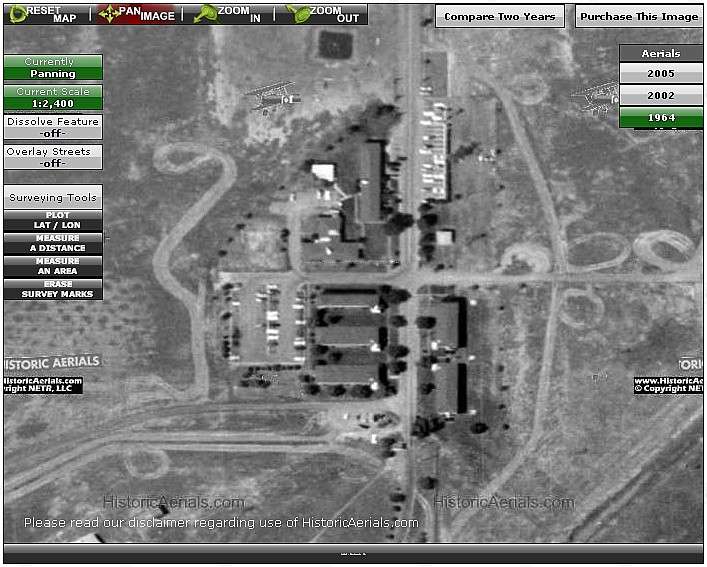Screen dimensions: 707x567
Task: Open Compare Two Years
Action: pos(499,16)
